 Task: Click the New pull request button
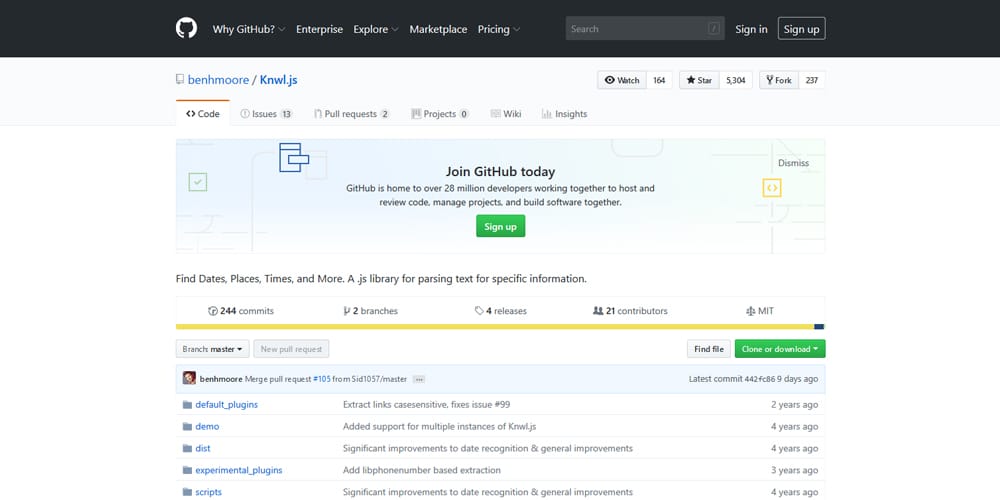[291, 349]
